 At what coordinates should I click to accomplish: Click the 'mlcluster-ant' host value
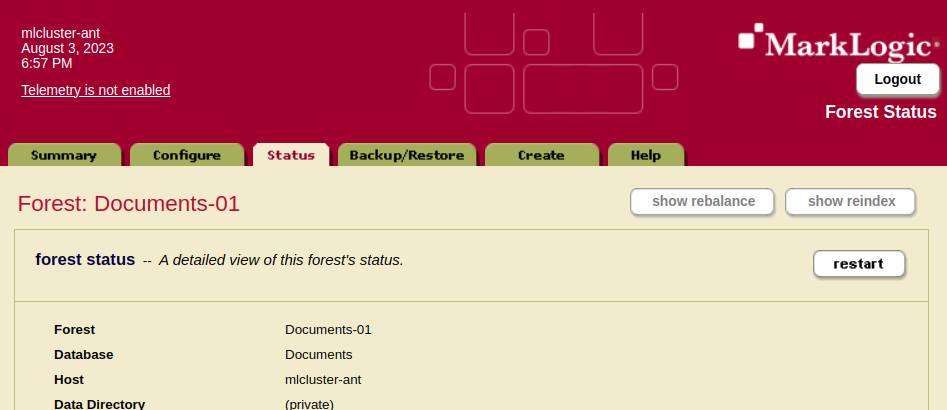323,379
